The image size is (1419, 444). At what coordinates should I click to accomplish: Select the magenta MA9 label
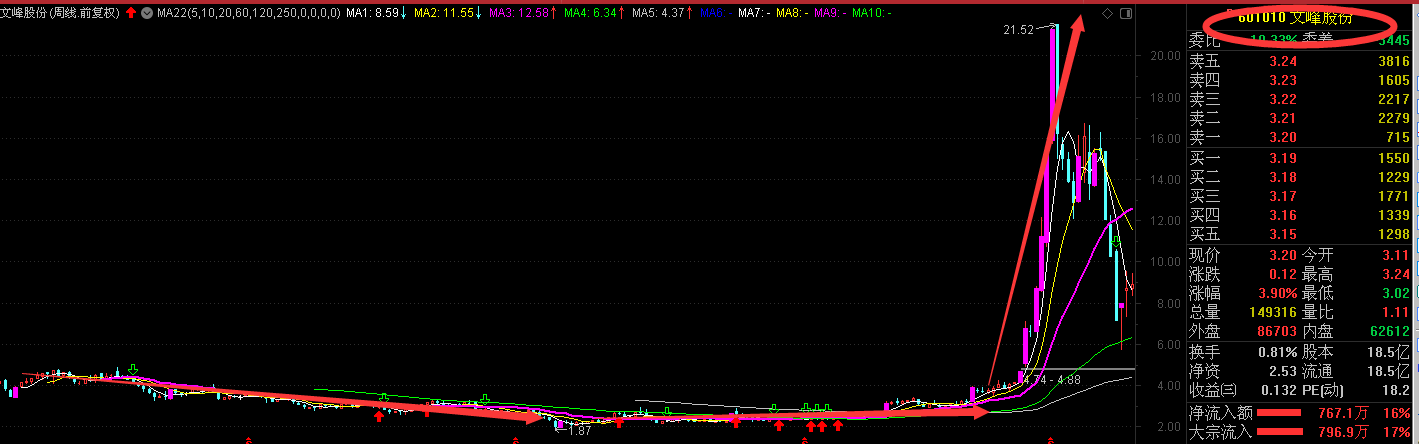828,13
